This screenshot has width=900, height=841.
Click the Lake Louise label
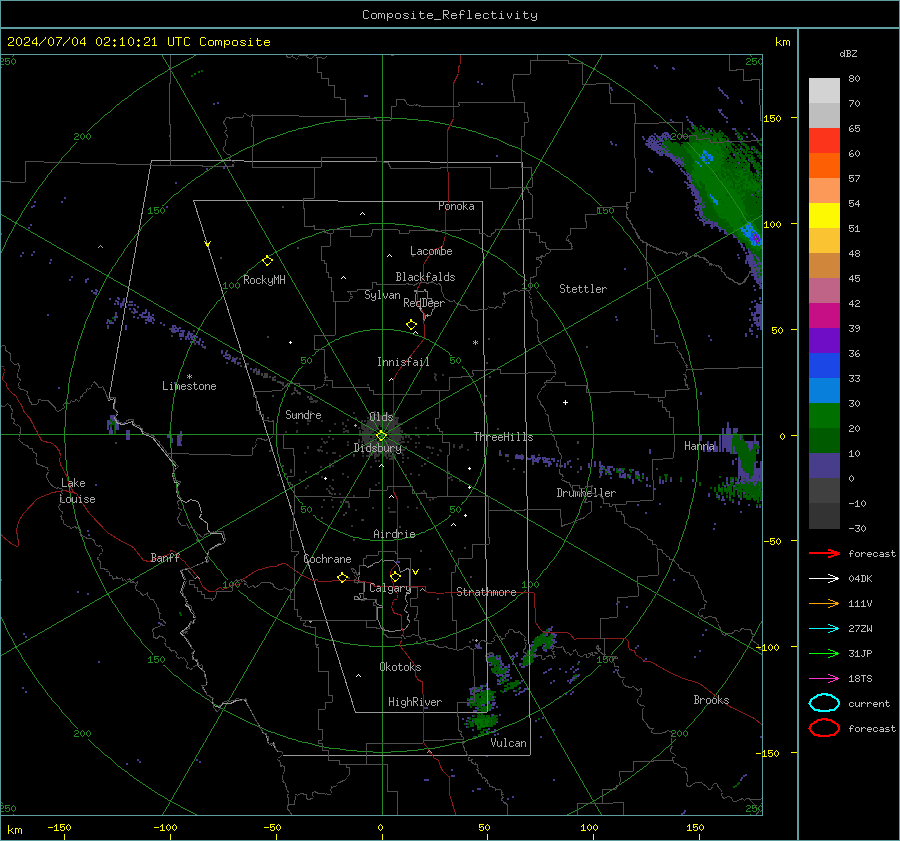[77, 491]
